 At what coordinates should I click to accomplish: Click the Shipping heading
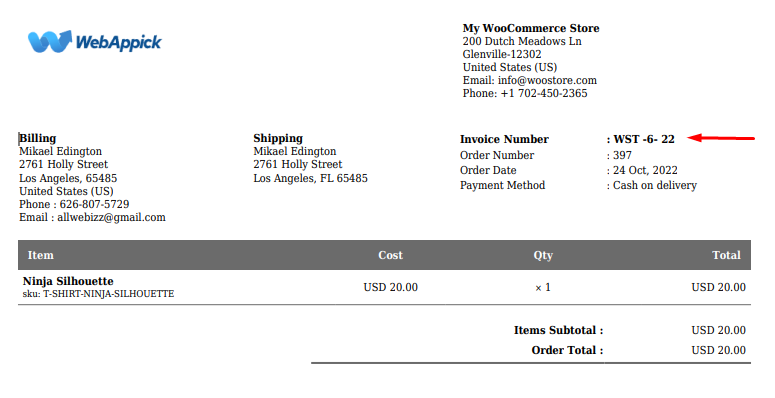tap(278, 138)
